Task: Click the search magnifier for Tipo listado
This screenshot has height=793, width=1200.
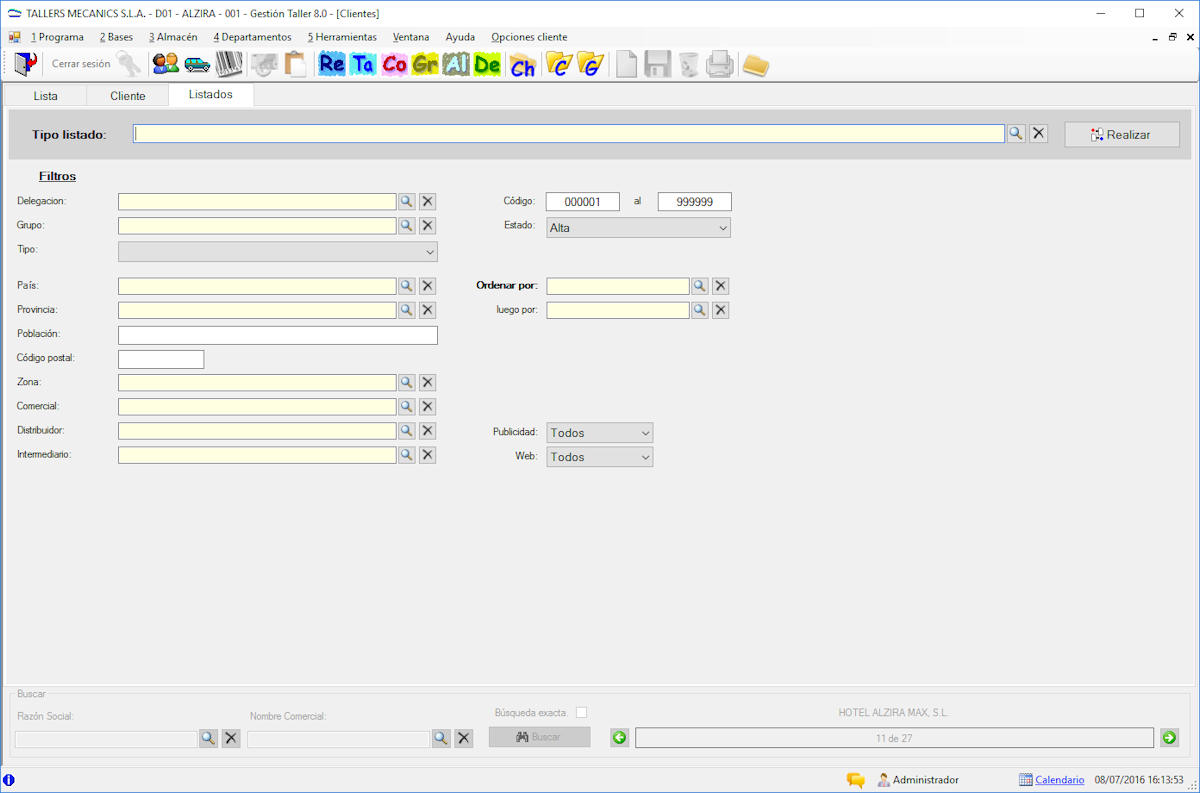Action: [x=1016, y=134]
